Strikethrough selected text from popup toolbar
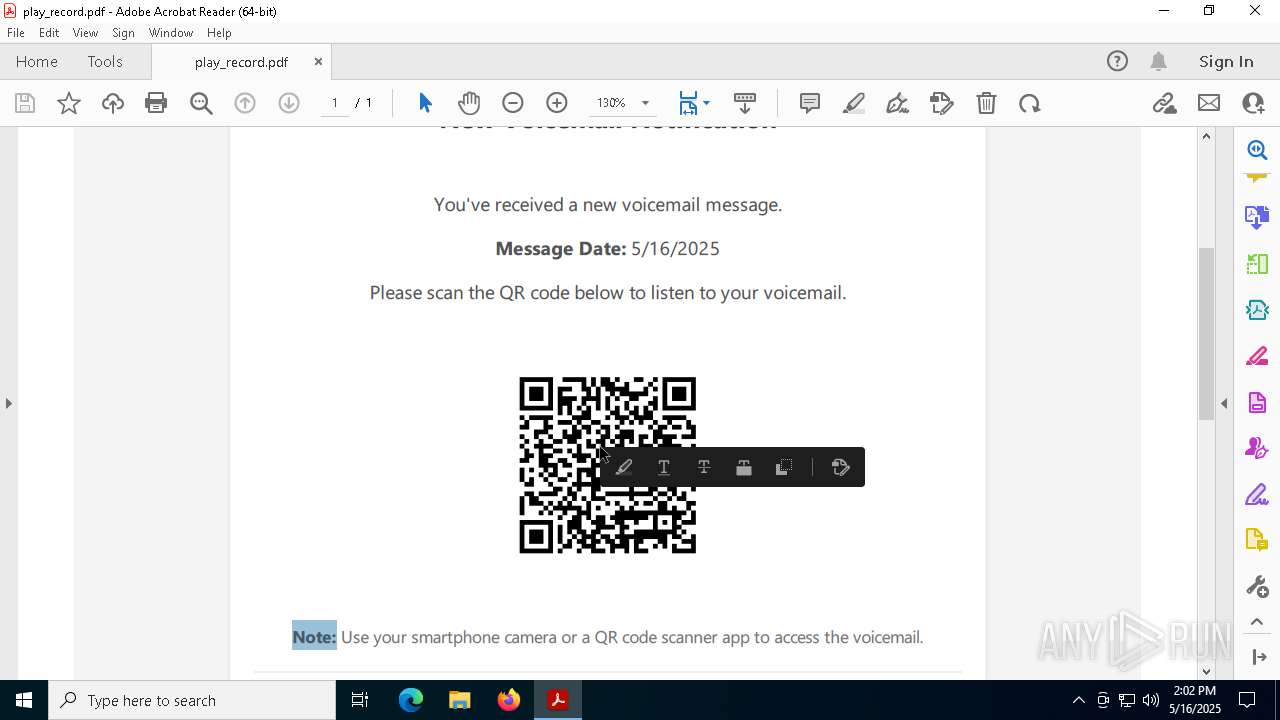The width and height of the screenshot is (1280, 720). (704, 467)
